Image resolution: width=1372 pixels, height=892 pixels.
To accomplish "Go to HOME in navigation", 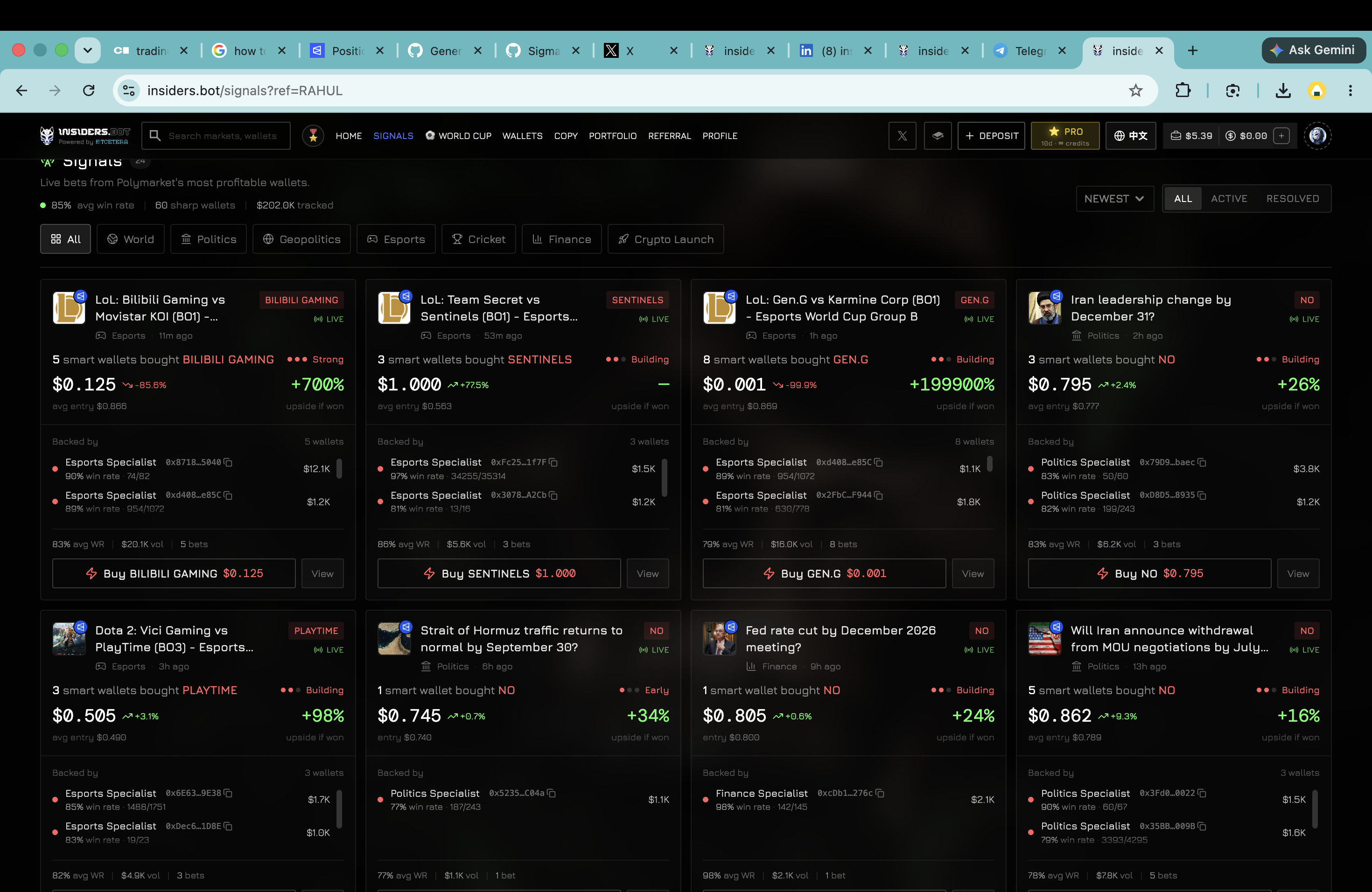I will (x=349, y=136).
